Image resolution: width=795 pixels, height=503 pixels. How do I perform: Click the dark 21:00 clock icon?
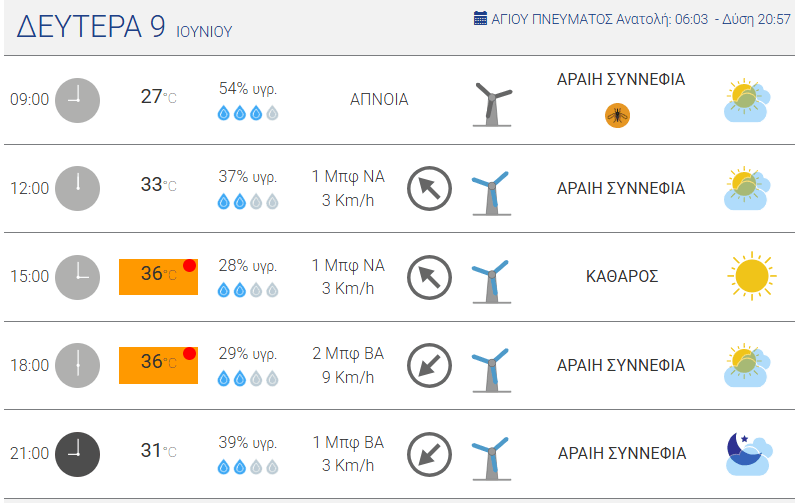point(78,454)
